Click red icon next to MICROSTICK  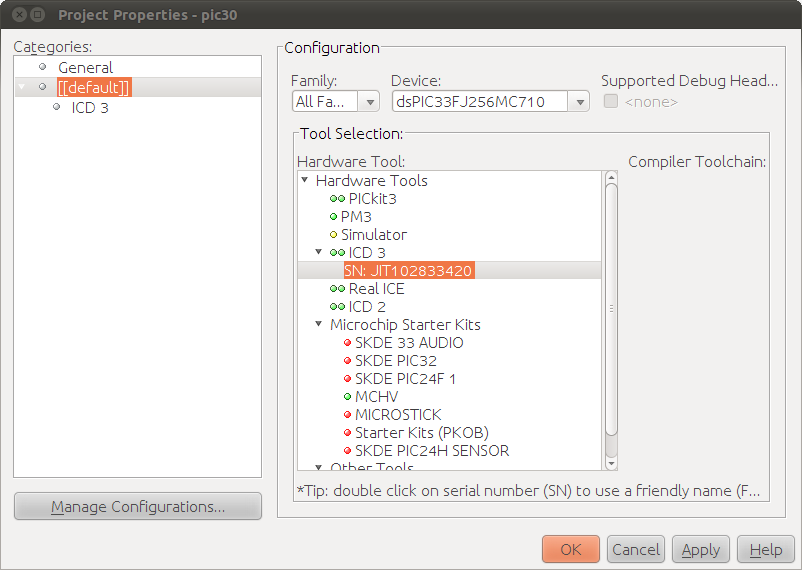[347, 414]
